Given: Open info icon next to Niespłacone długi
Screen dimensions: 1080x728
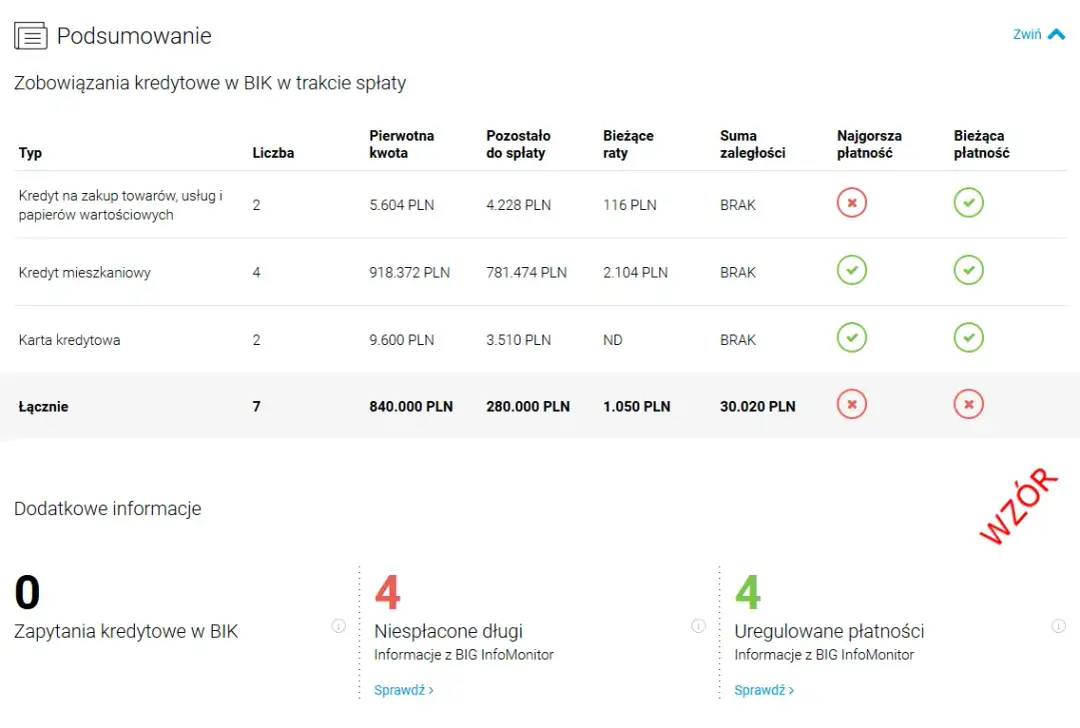Looking at the screenshot, I should 698,626.
